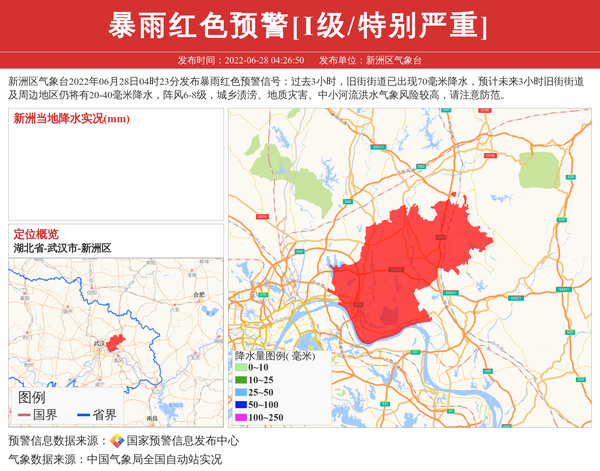Viewport: 600px width, 471px height.
Task: Click the 0~10 light green legend swatch
Action: [x=240, y=368]
